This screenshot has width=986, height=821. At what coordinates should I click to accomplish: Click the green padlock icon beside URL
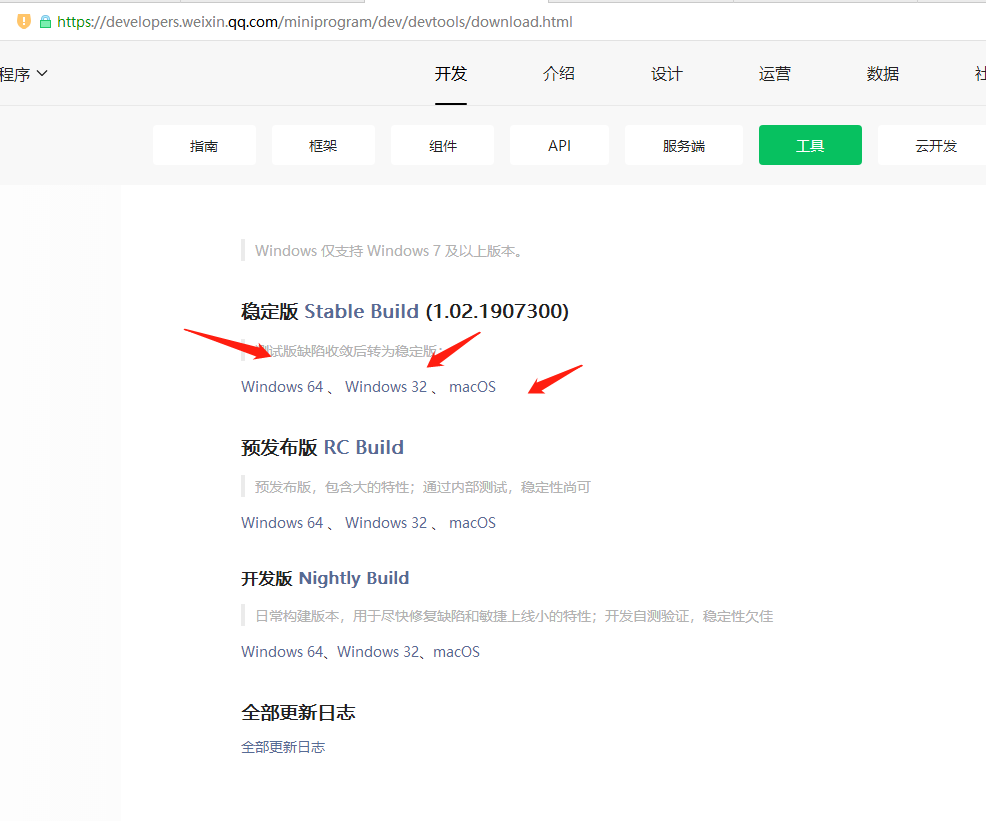pos(45,21)
